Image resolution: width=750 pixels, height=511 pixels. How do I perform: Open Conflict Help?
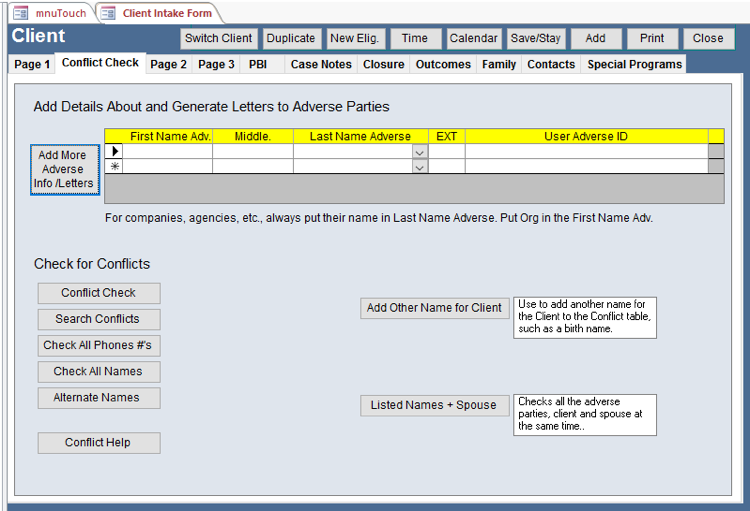coord(98,442)
